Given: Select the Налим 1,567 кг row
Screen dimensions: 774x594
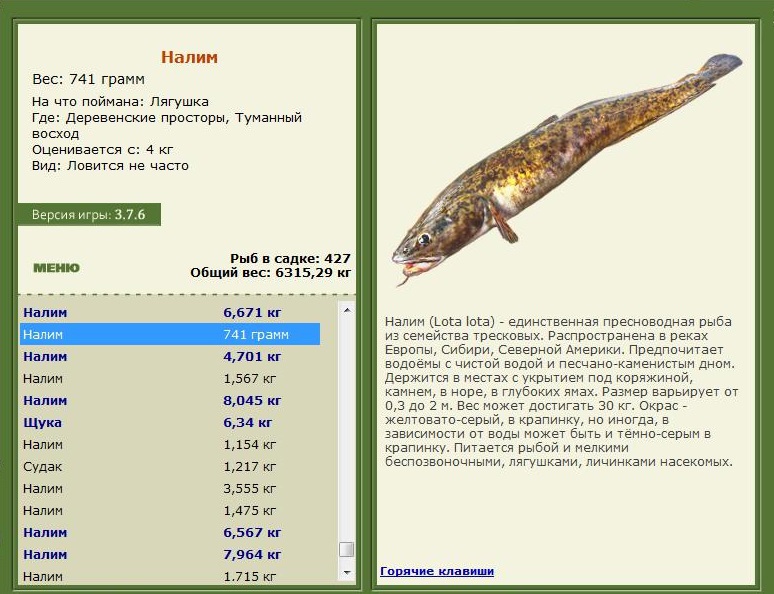Looking at the screenshot, I should (170, 379).
